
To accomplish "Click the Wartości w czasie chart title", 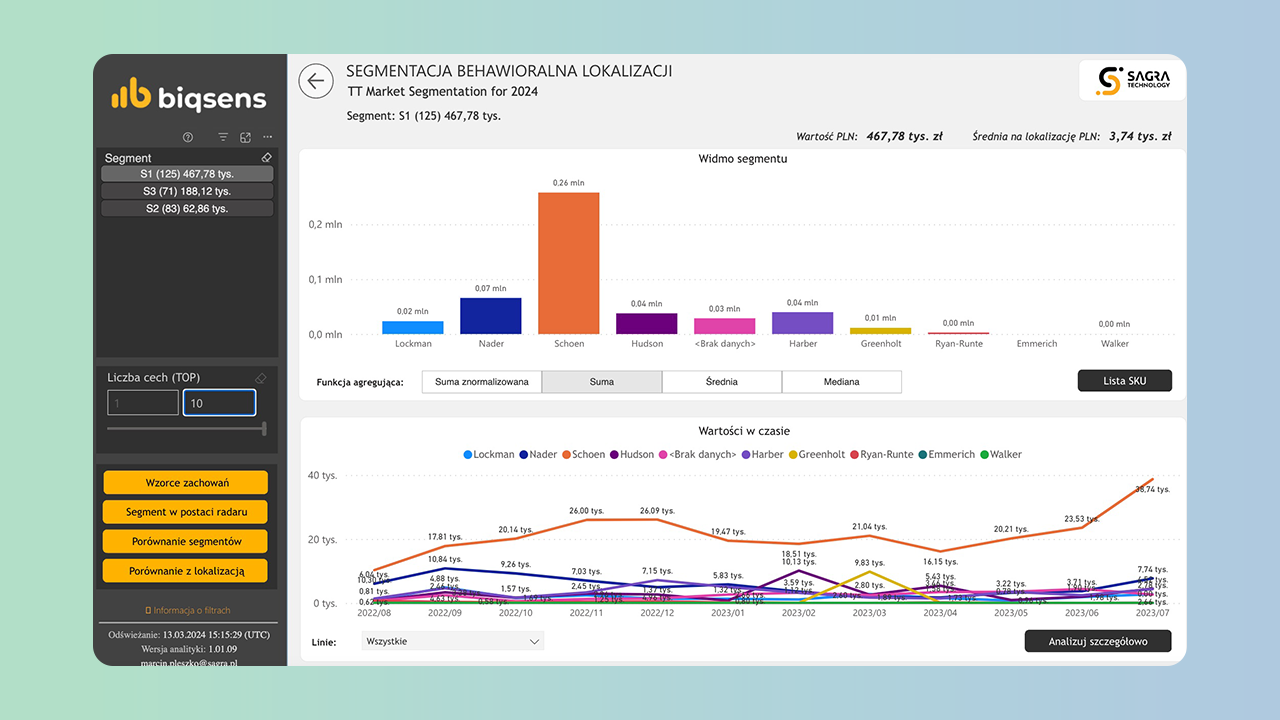I will point(743,431).
